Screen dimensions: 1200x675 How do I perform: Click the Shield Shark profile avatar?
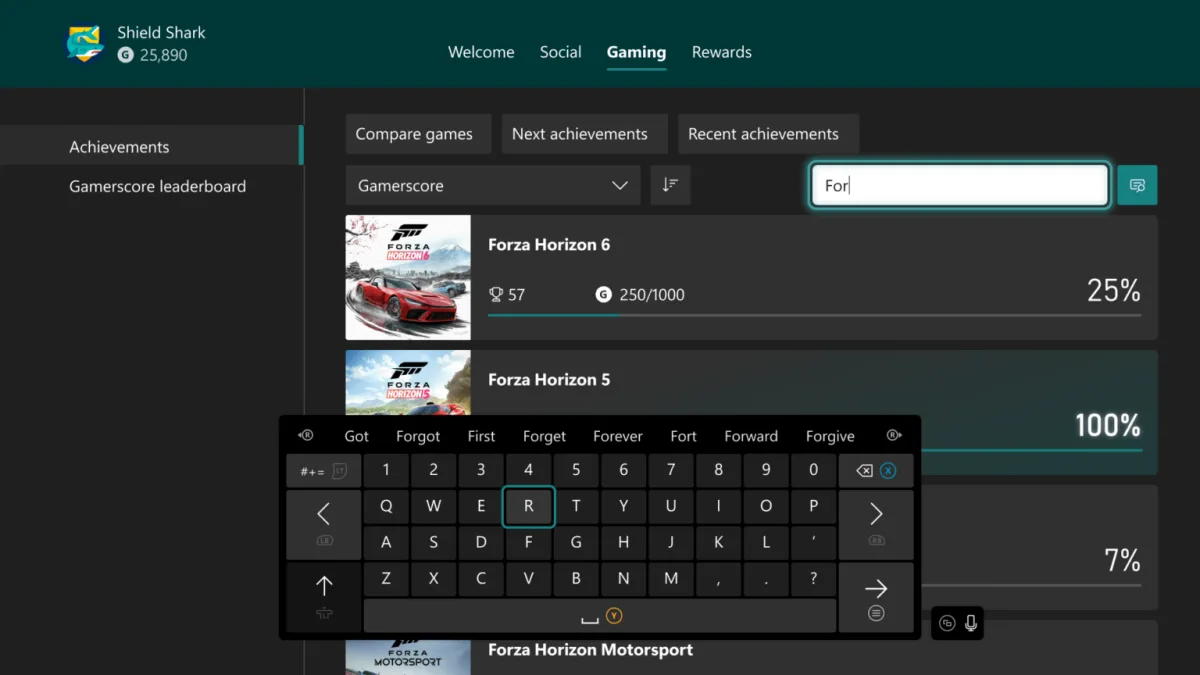point(85,45)
